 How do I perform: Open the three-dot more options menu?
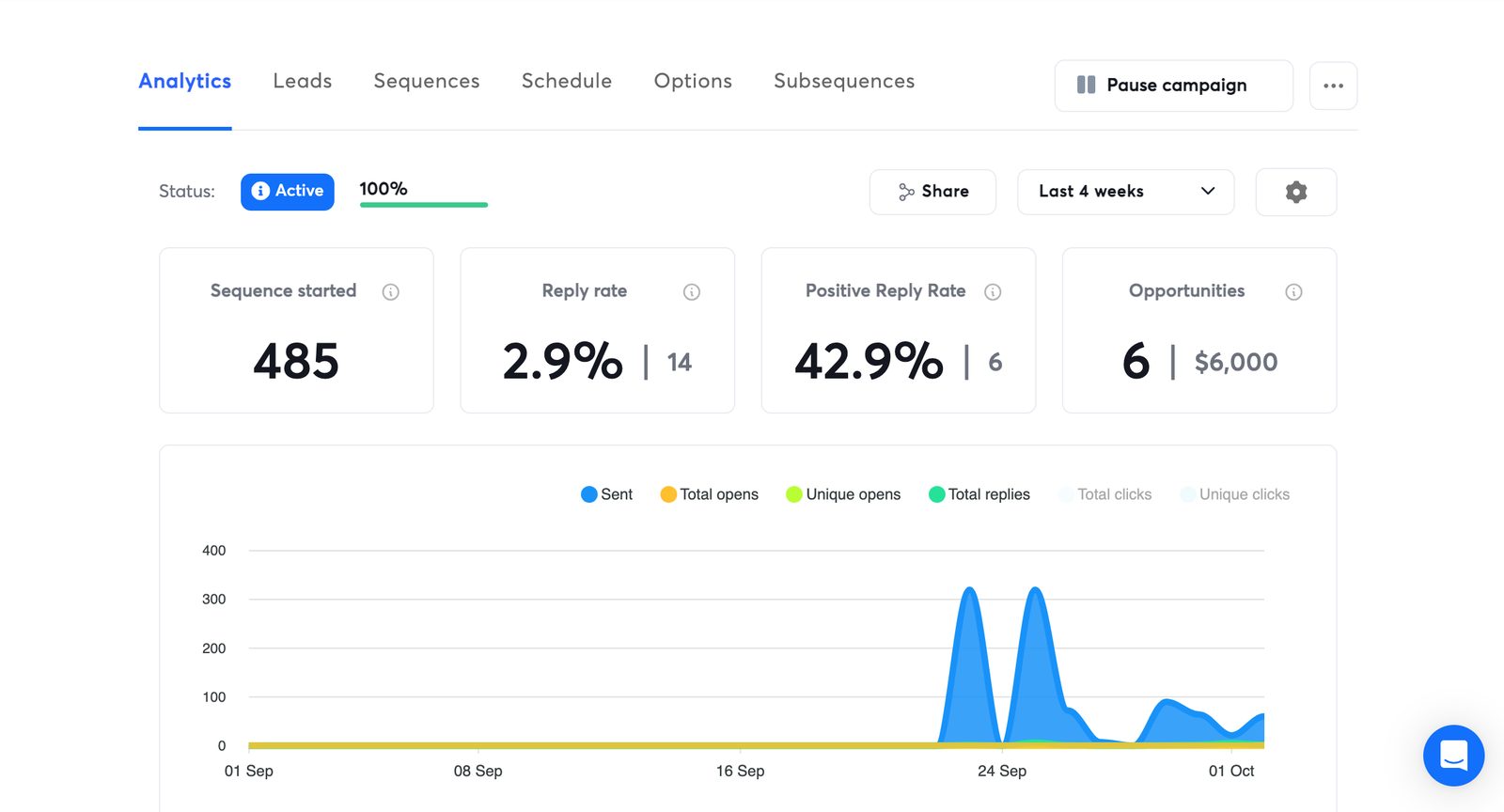1333,86
